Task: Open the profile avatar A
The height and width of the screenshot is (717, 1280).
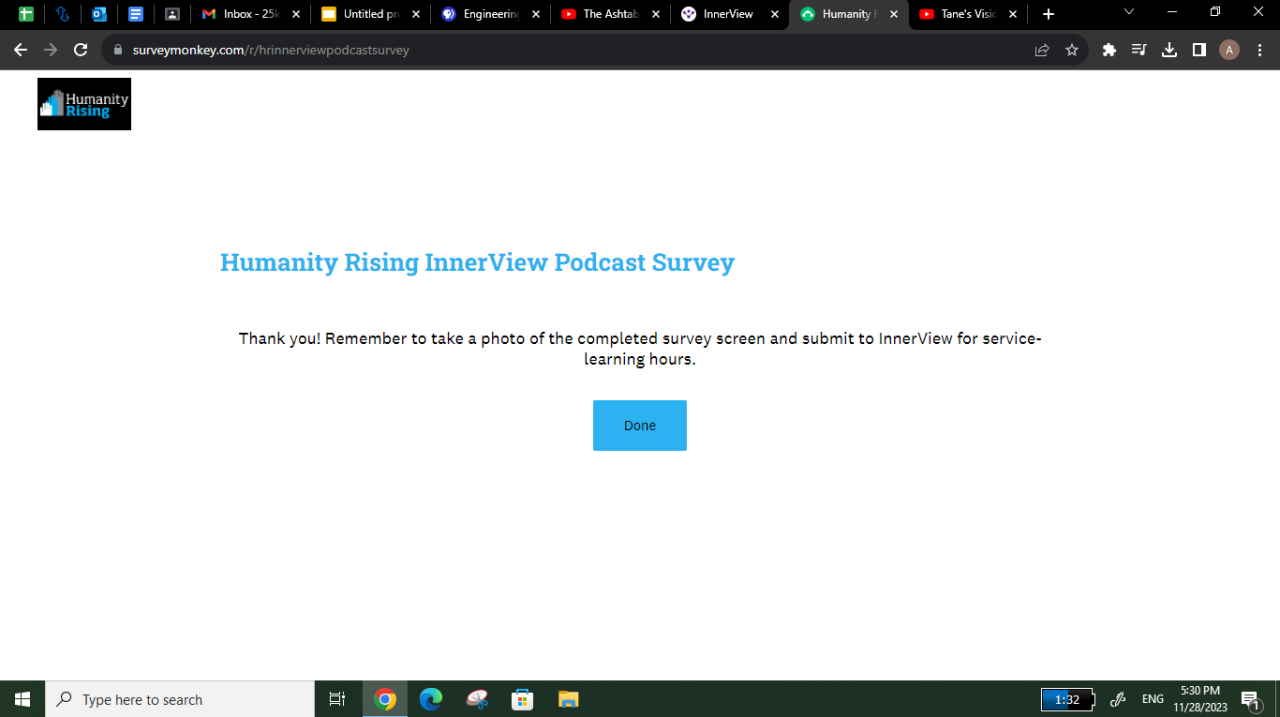Action: tap(1229, 50)
